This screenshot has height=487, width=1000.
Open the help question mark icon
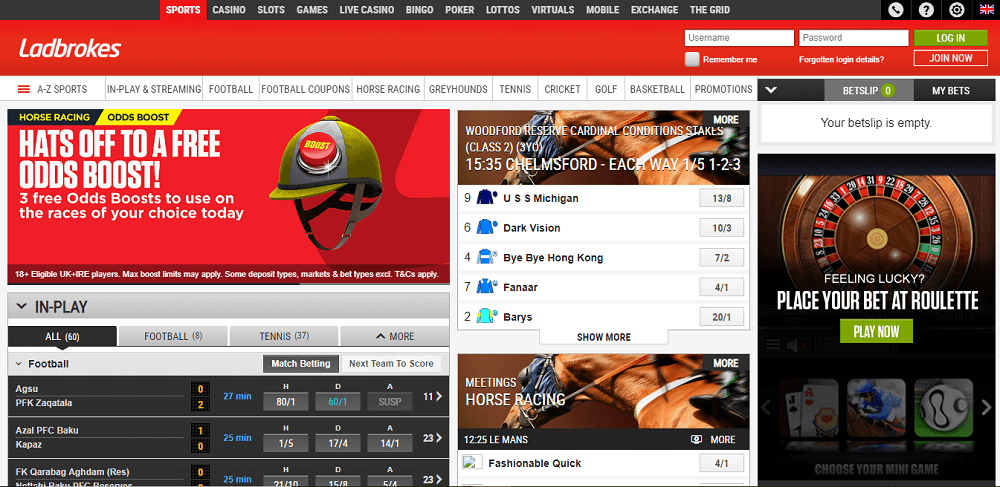[x=926, y=10]
